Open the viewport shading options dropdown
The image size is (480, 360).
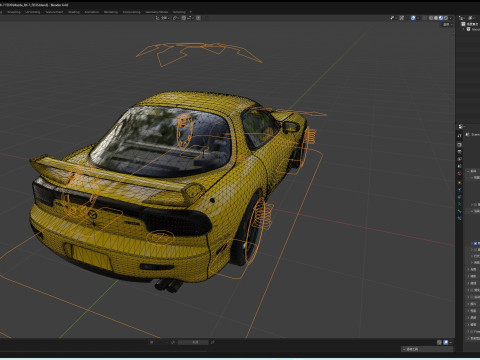(450, 18)
